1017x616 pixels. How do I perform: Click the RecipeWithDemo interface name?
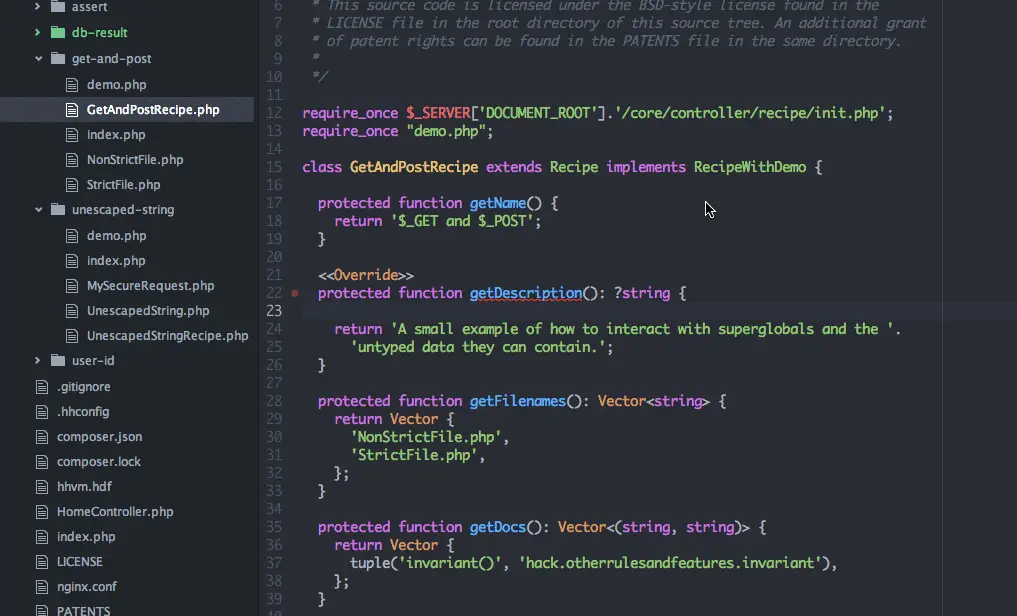coord(750,167)
